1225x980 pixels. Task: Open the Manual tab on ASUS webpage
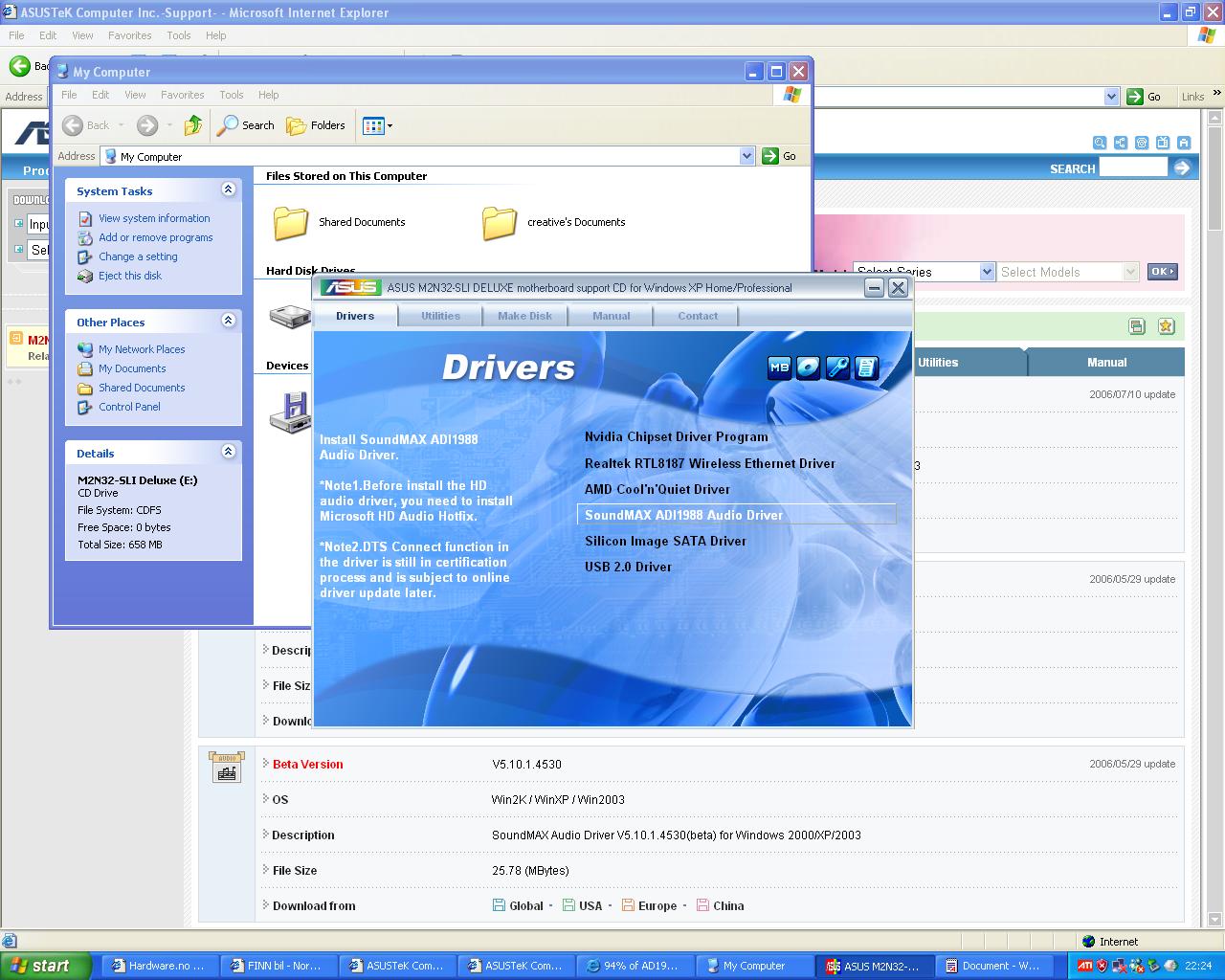1106,363
